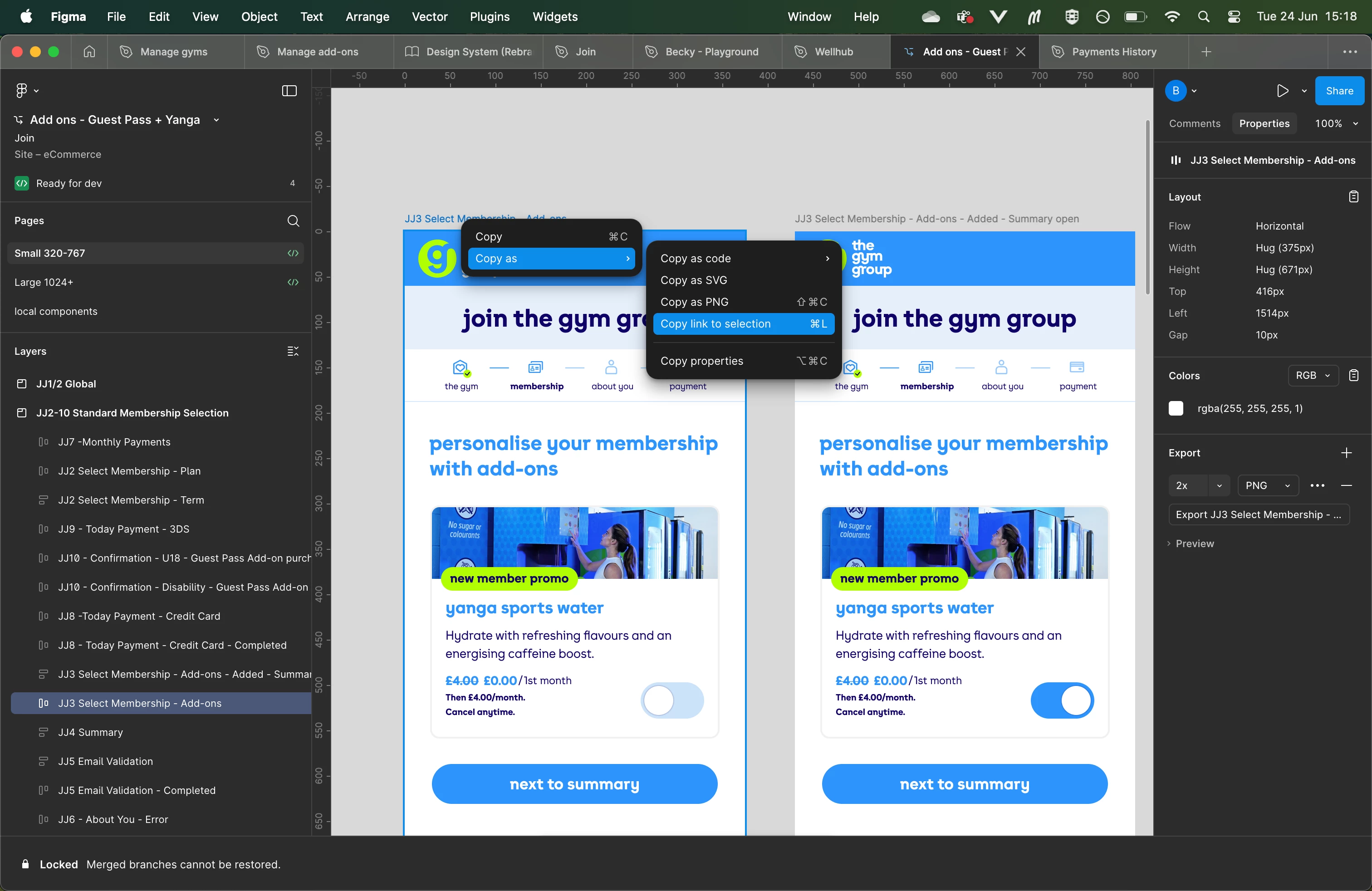
Task: Remove export setting minus icon
Action: click(x=1346, y=485)
